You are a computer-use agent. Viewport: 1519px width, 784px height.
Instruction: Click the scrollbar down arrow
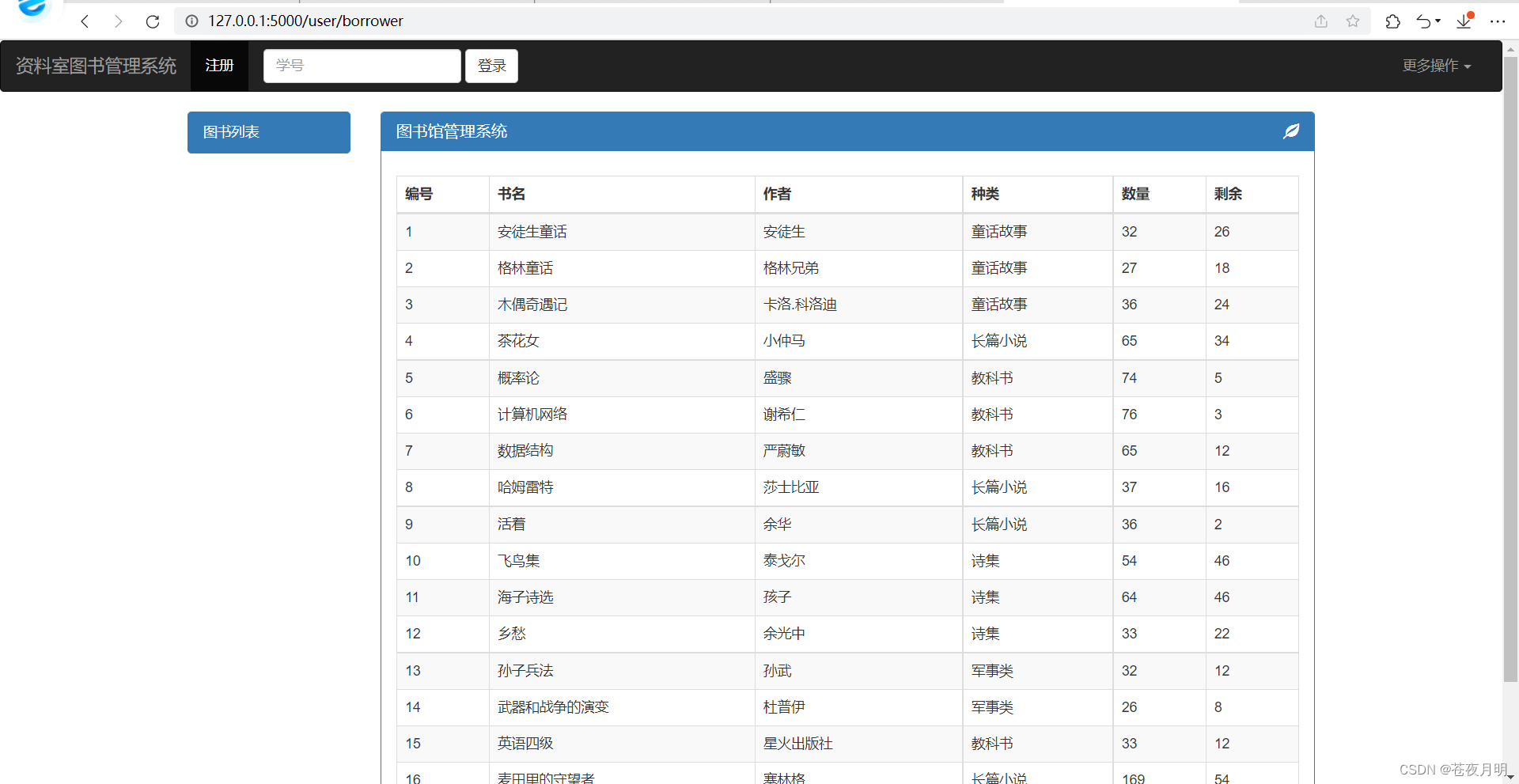point(1510,777)
